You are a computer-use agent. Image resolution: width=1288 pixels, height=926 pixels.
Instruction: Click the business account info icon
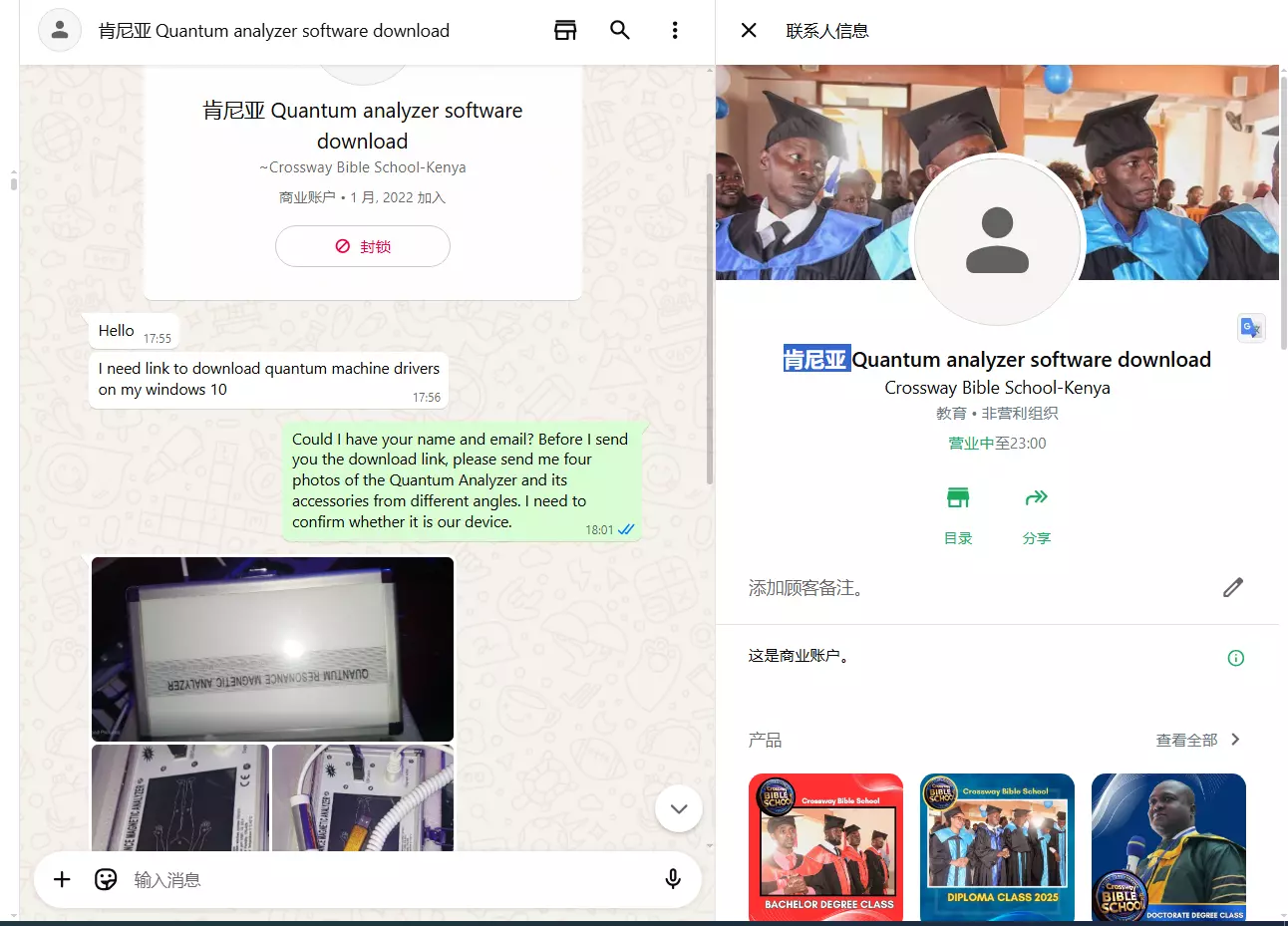[1235, 657]
